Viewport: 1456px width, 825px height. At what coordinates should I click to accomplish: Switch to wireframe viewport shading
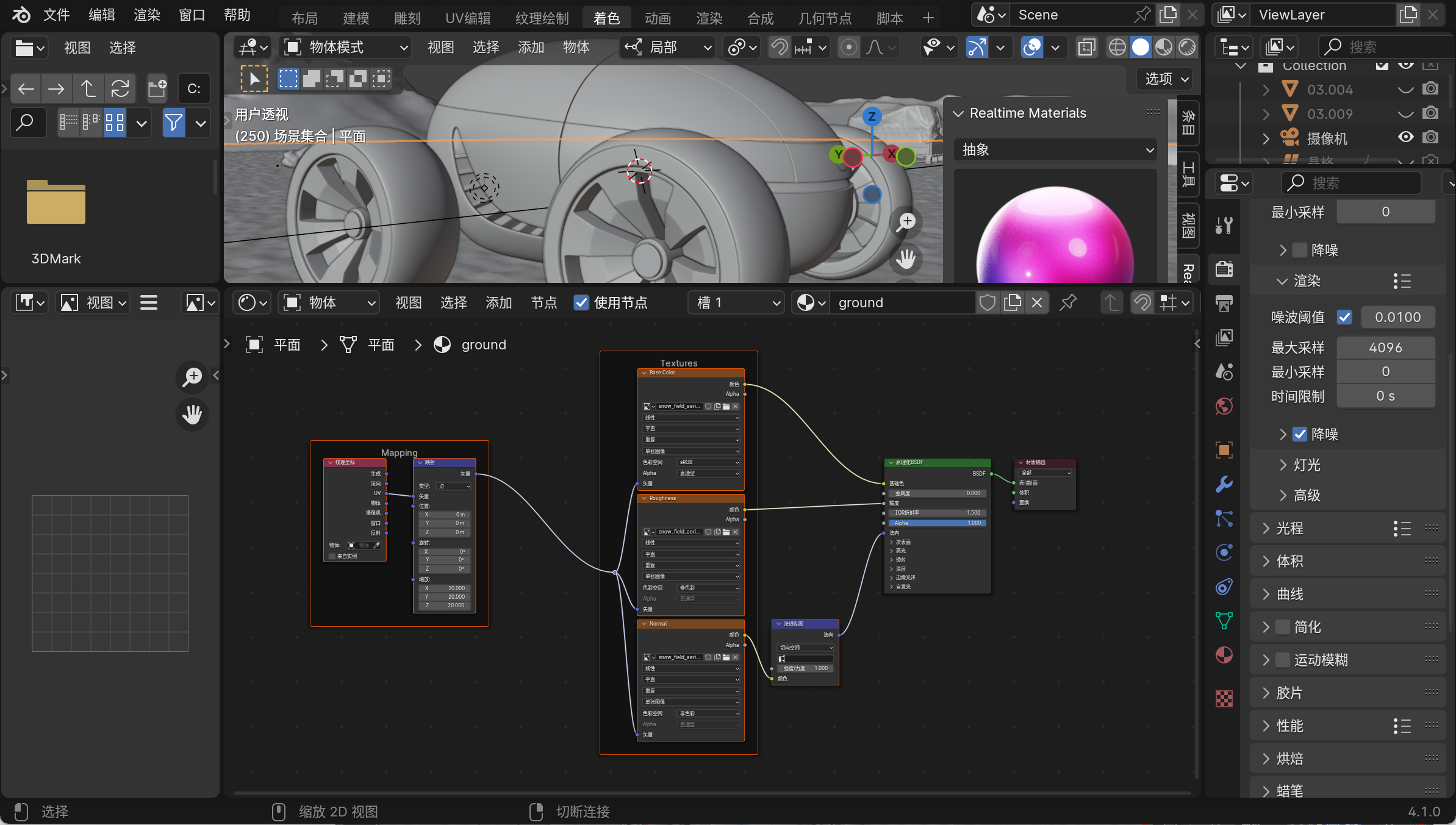point(1116,47)
